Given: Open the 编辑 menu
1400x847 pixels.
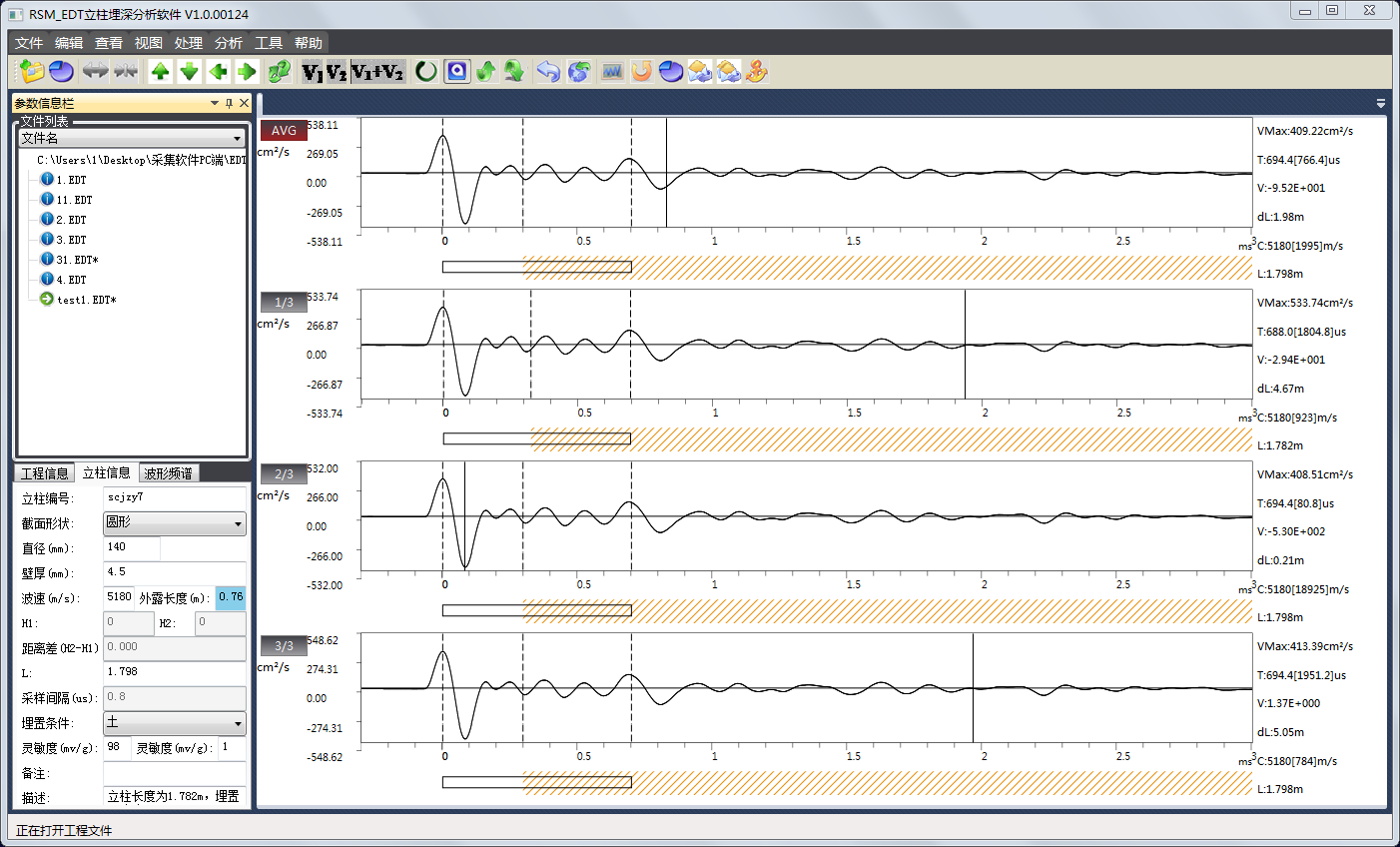Looking at the screenshot, I should (x=69, y=43).
